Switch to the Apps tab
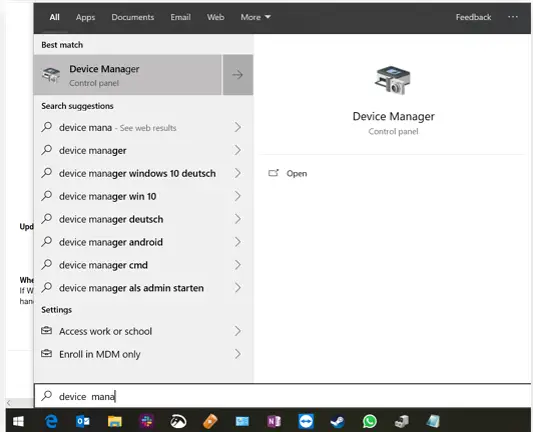This screenshot has width=533, height=432. pos(85,17)
